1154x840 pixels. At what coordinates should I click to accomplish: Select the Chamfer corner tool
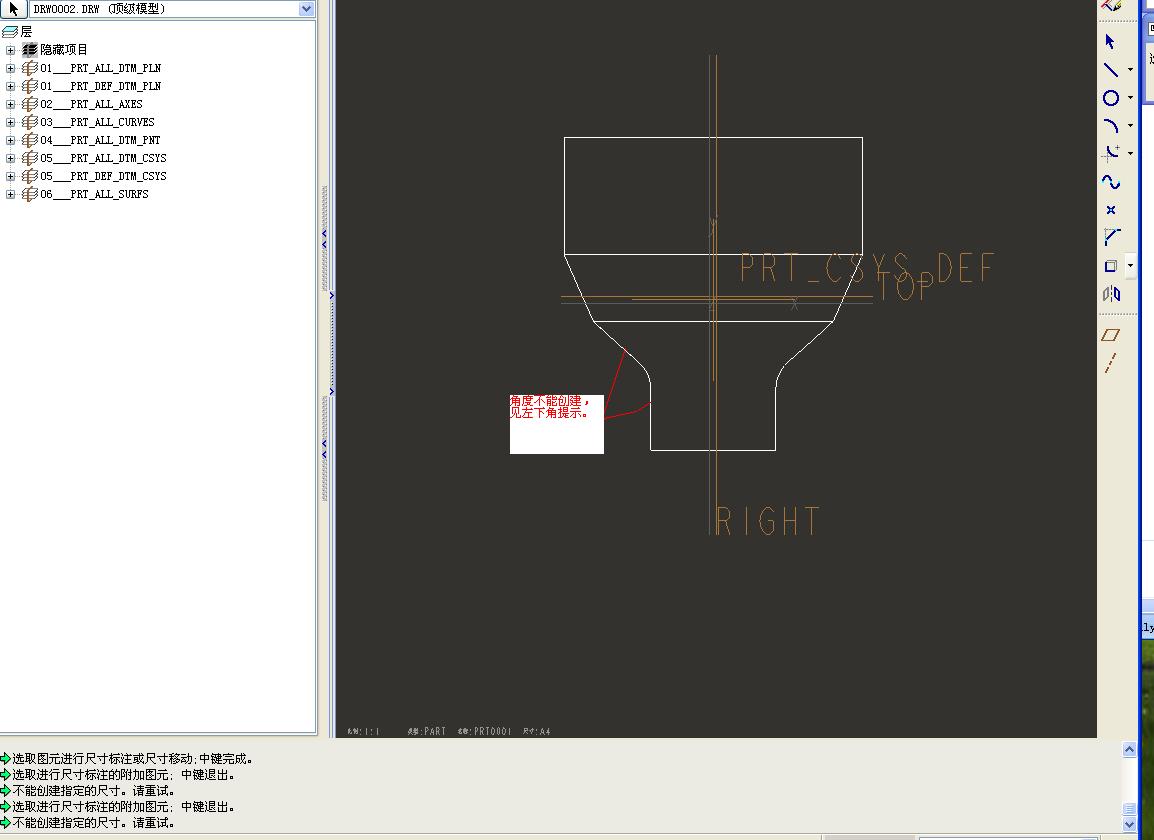(1111, 237)
